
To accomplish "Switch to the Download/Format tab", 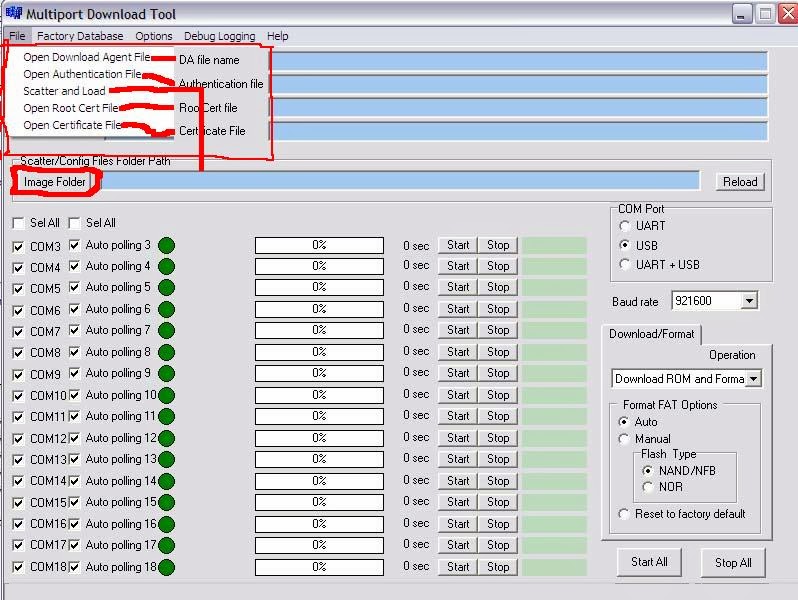I will click(x=651, y=334).
